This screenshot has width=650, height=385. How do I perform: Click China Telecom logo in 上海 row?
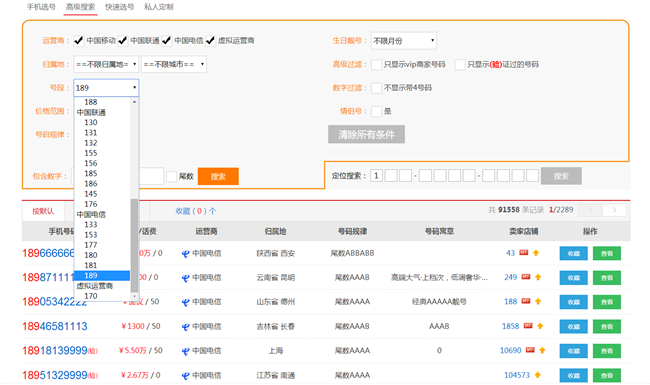(x=186, y=351)
